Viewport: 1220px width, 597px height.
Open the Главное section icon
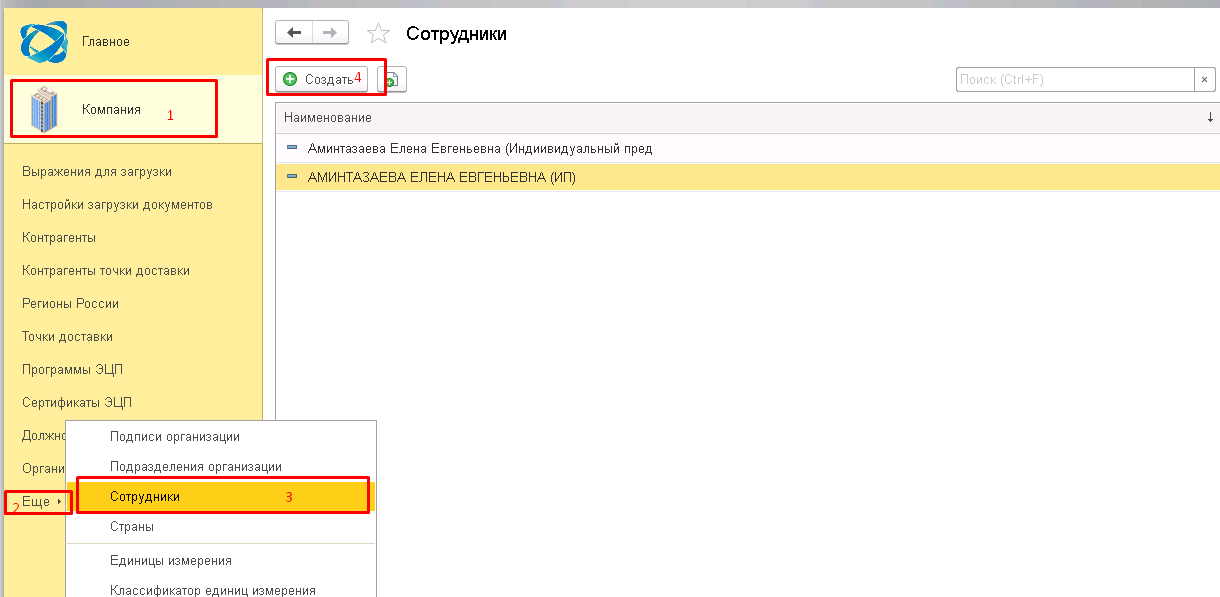tap(43, 41)
